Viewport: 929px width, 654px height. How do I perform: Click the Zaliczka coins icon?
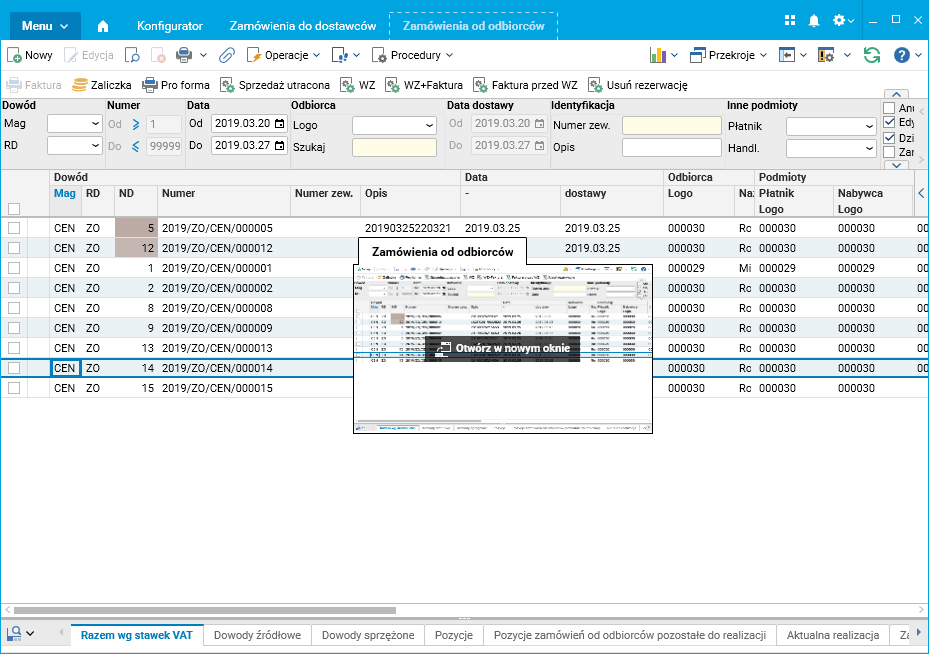[80, 85]
